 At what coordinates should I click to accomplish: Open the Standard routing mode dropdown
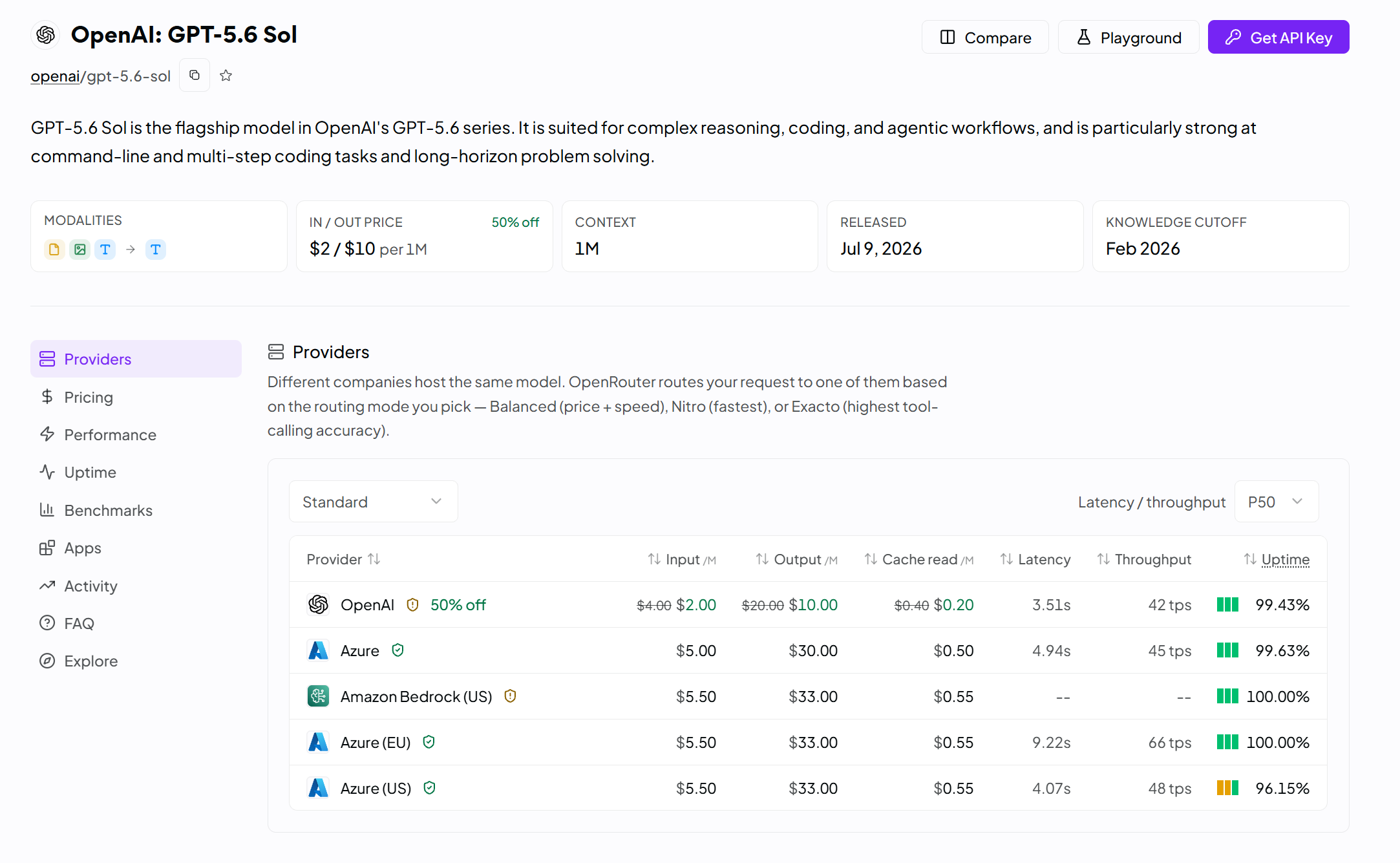(374, 502)
